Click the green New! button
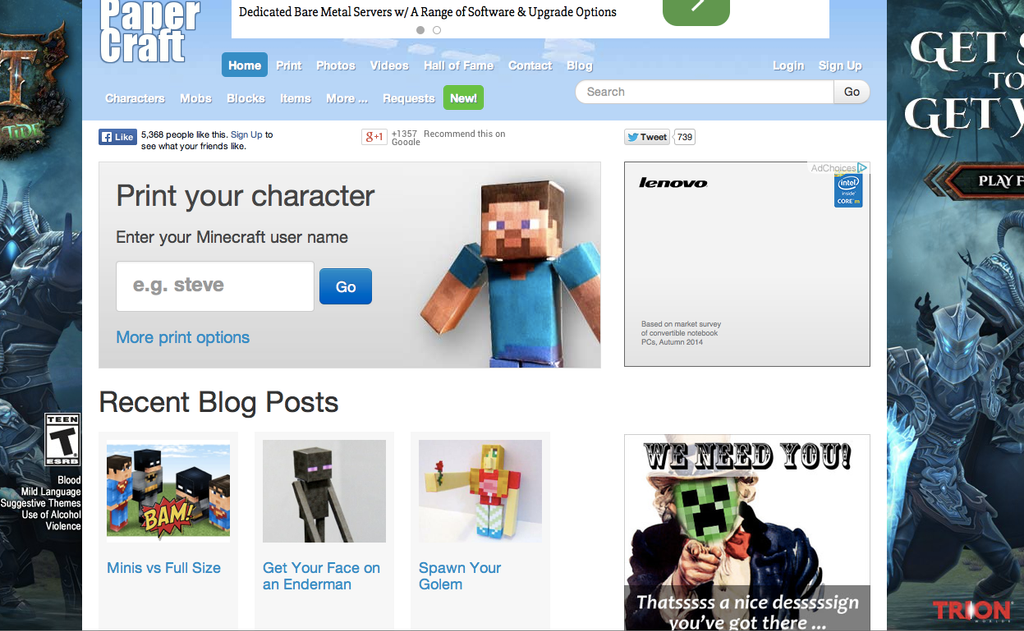The width and height of the screenshot is (1024, 631). (x=463, y=98)
